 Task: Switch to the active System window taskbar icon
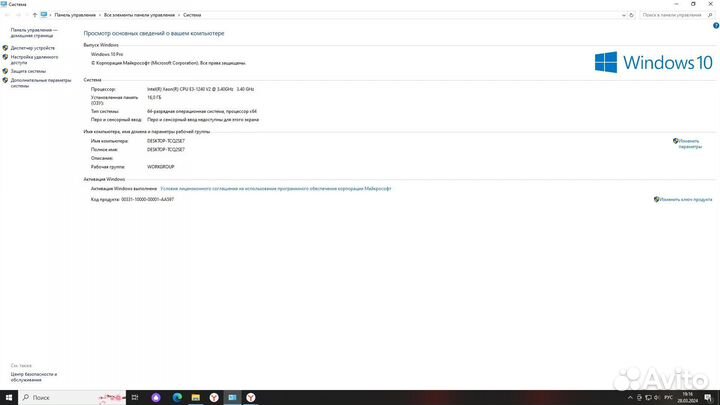click(232, 398)
